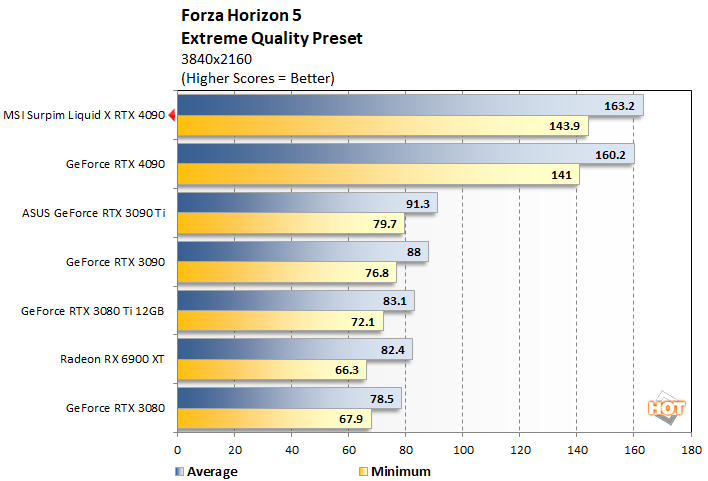Viewport: 708px width, 481px height.
Task: Select the ASUS GeForce RTX 3090 Ti label
Action: pos(93,213)
